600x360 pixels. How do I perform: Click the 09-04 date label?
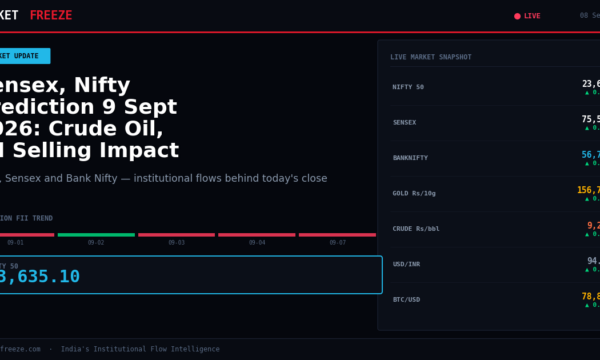(257, 243)
